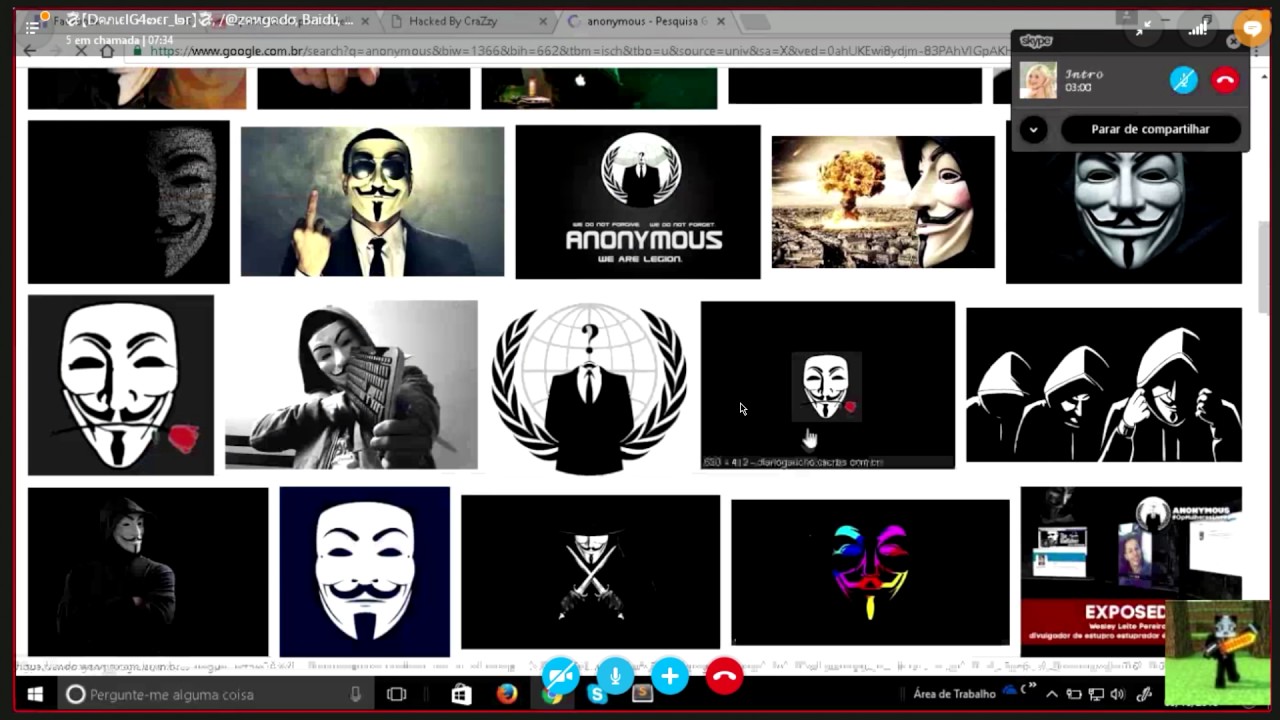This screenshot has height=720, width=1280.
Task: Open network icon in system tray
Action: click(1096, 694)
